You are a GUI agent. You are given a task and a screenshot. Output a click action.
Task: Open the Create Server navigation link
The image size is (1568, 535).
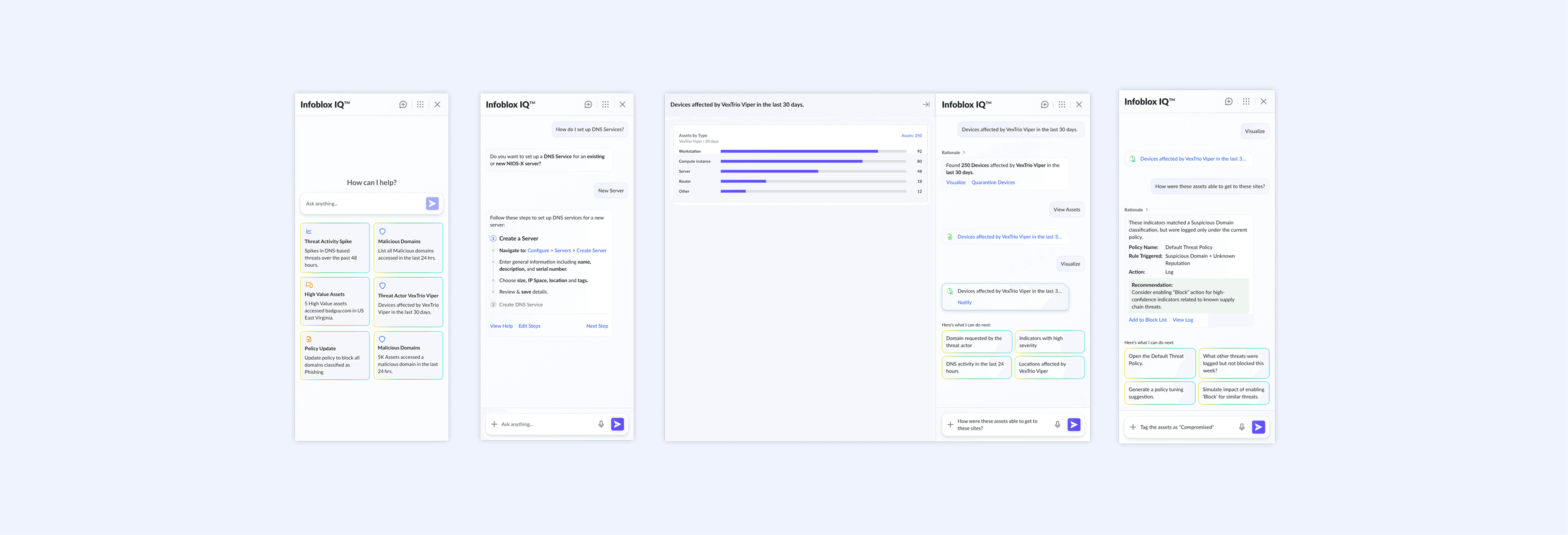[x=591, y=251]
